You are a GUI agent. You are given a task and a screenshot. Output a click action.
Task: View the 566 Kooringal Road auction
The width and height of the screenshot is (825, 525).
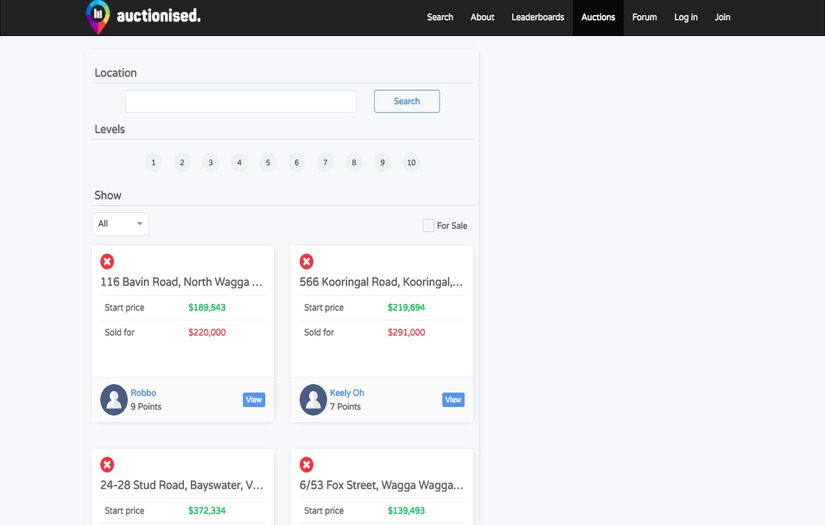pyautogui.click(x=453, y=400)
